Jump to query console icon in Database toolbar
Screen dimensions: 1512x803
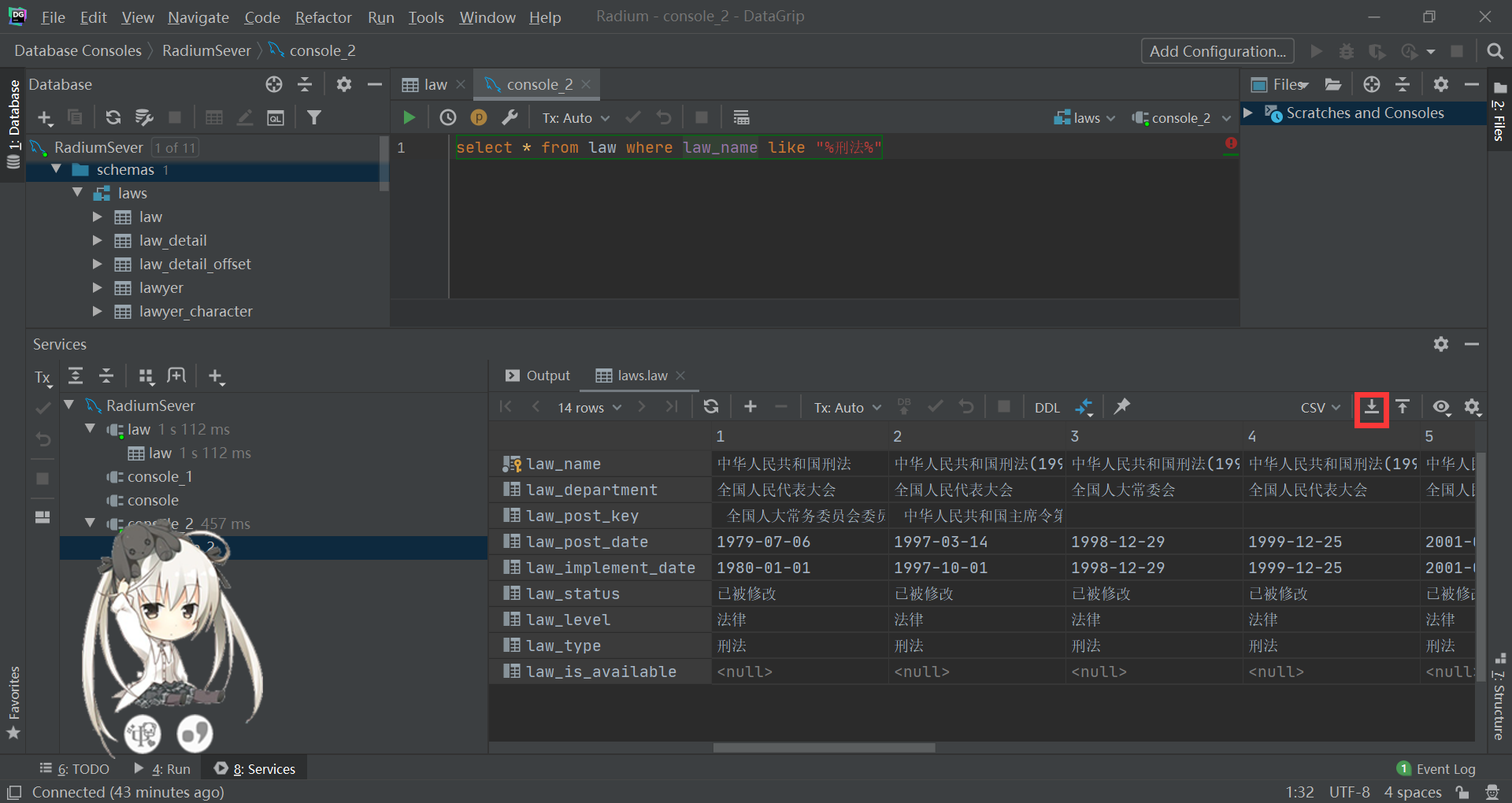pyautogui.click(x=276, y=117)
